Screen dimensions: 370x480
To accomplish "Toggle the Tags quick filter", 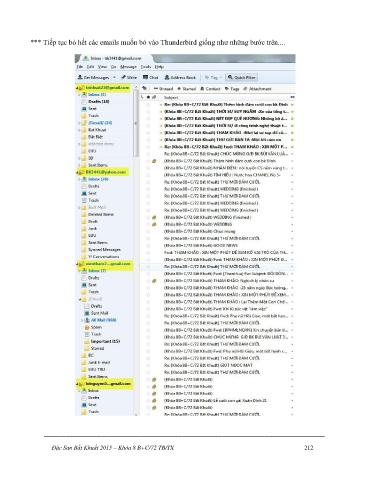I will click(x=232, y=89).
